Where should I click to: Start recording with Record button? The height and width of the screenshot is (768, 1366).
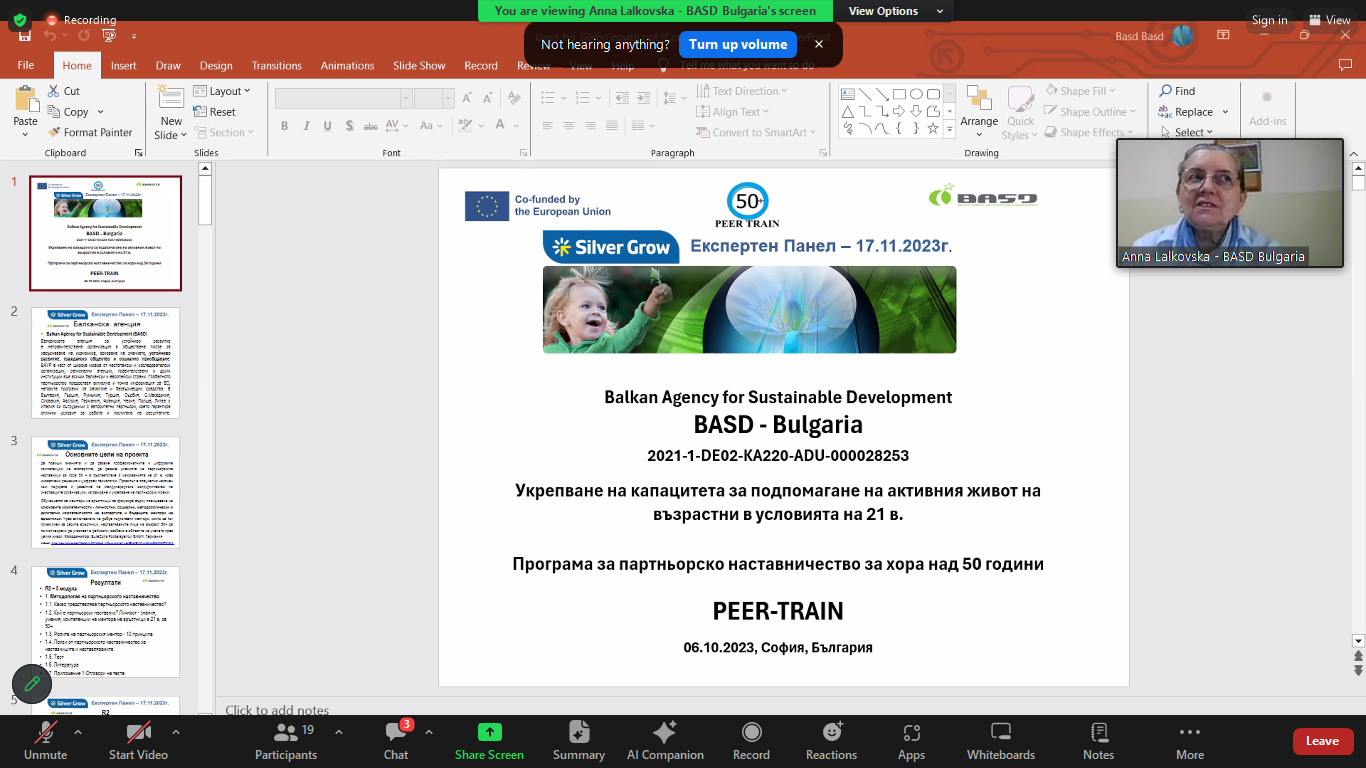(751, 741)
